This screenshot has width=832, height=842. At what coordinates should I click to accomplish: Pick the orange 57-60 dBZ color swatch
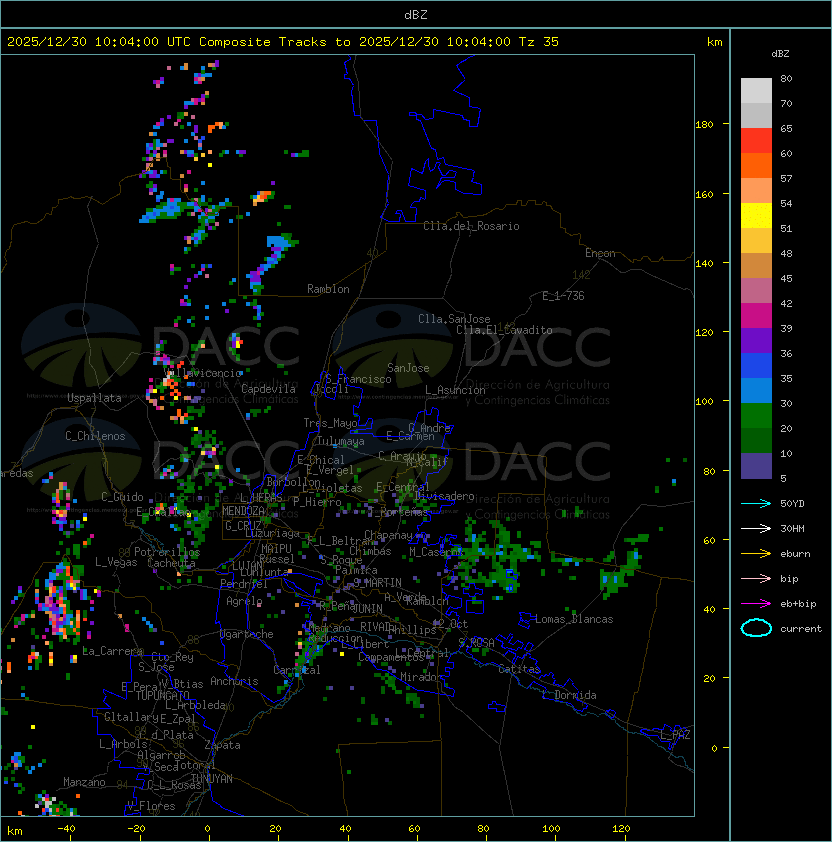click(756, 165)
